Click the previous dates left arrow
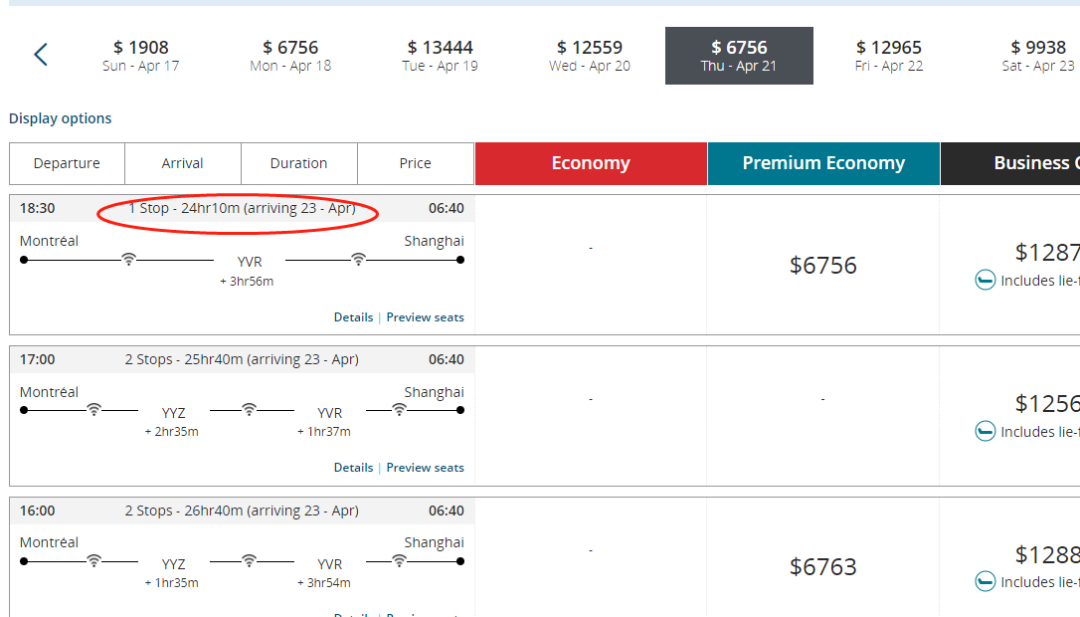The image size is (1080, 617). click(x=40, y=55)
